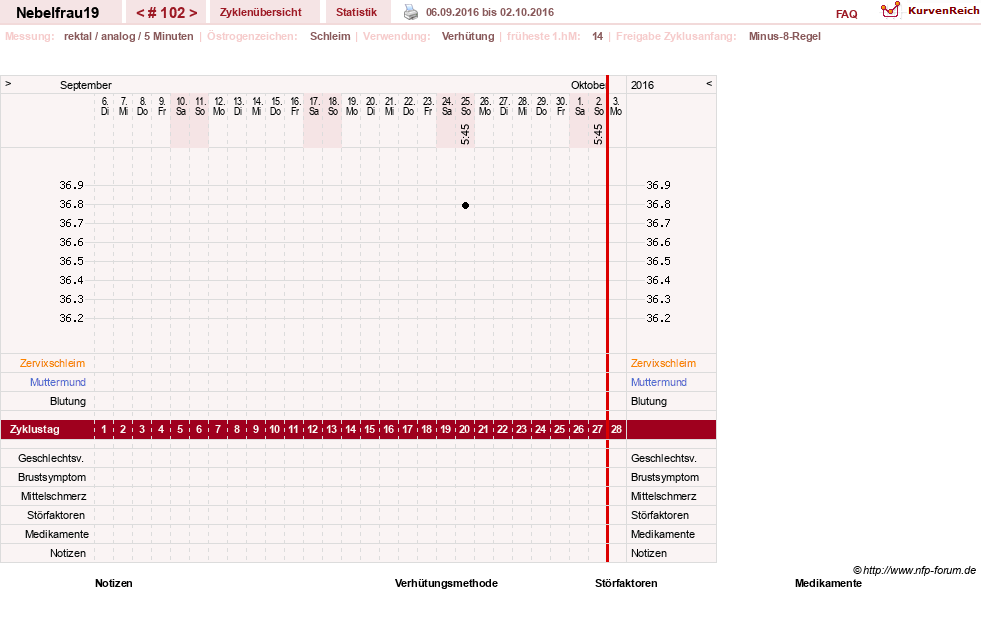Click the Zyklustag row header
This screenshot has width=981, height=642.
(34, 429)
